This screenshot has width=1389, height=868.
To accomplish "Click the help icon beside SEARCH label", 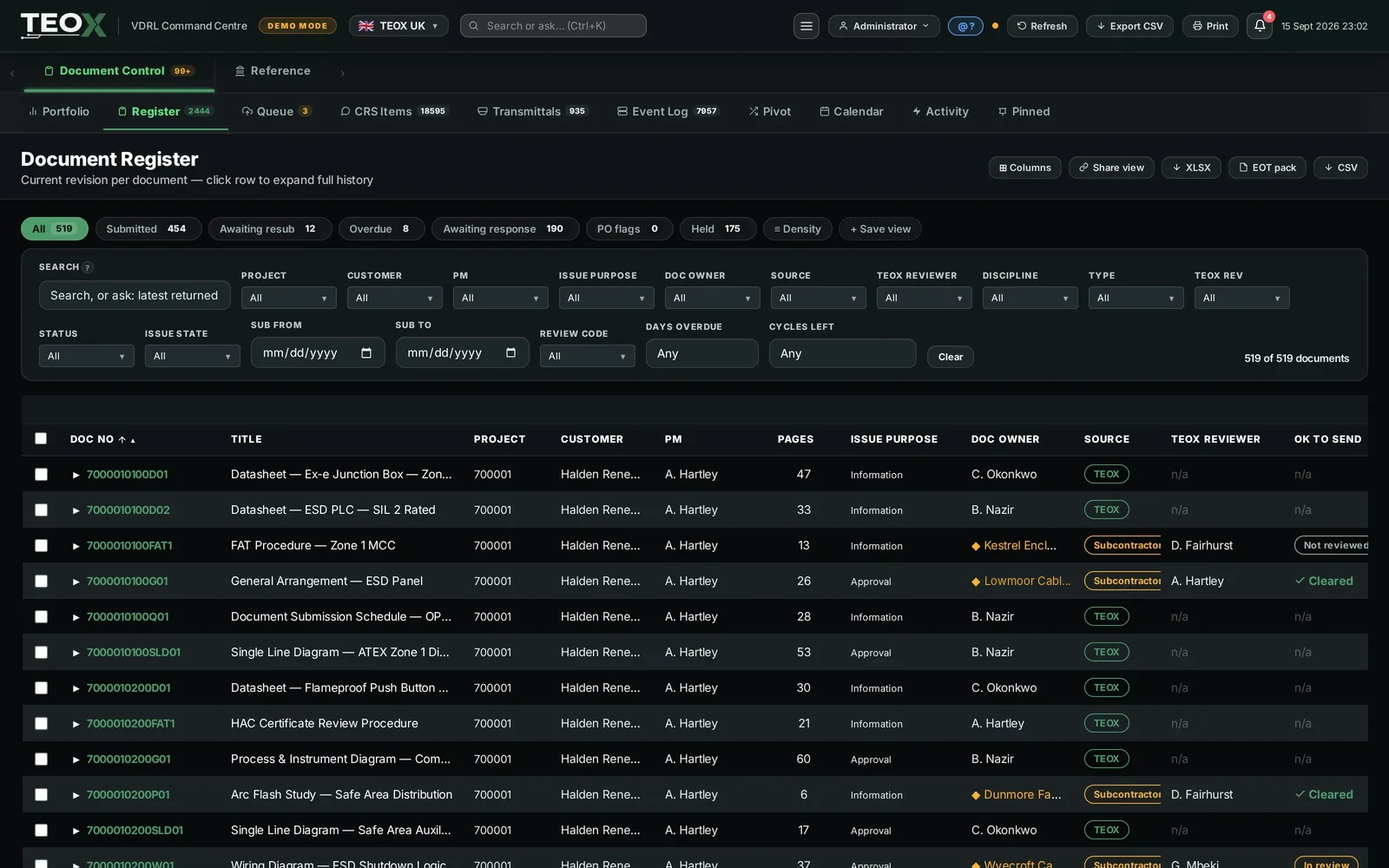I will (x=88, y=267).
